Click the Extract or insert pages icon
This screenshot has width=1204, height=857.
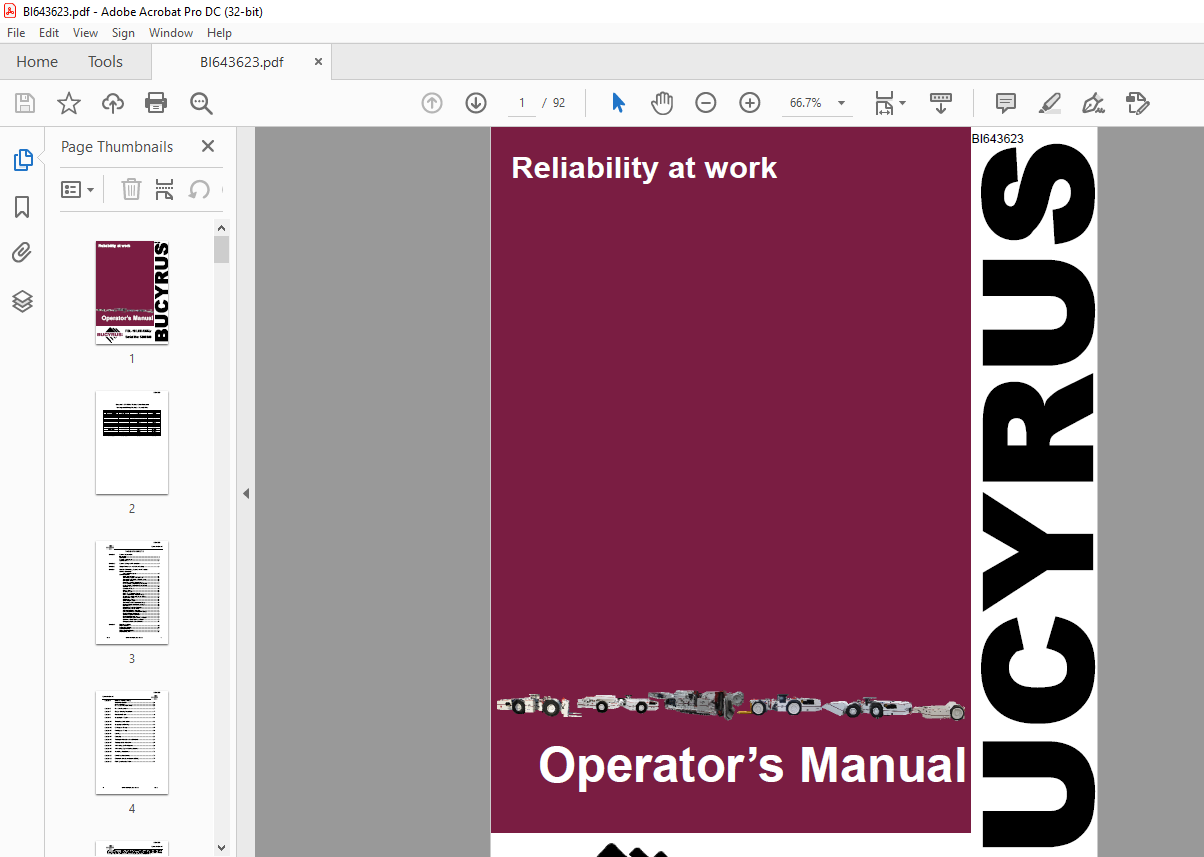click(165, 189)
